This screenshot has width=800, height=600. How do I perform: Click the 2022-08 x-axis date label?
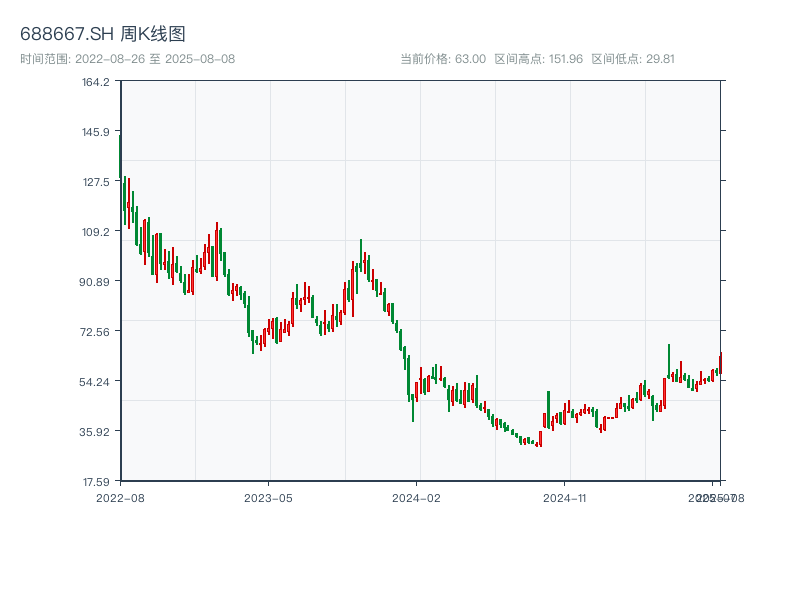click(120, 497)
